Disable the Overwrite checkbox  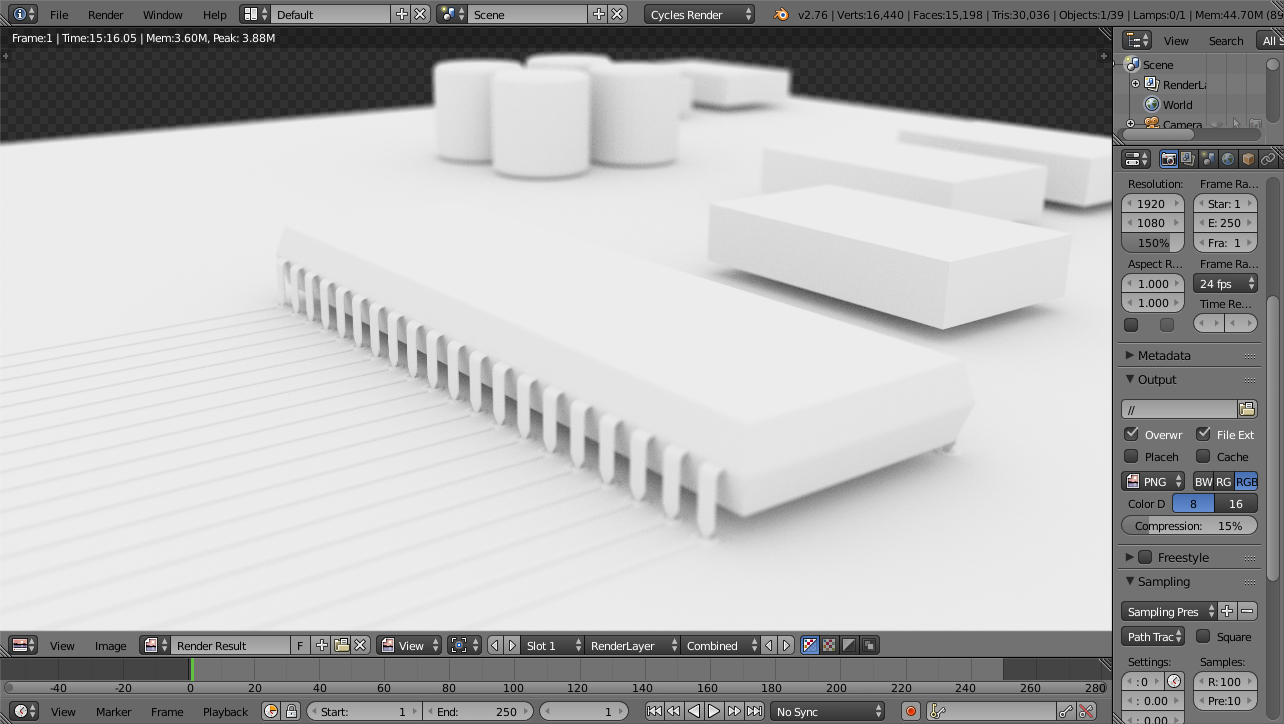[x=1132, y=434]
